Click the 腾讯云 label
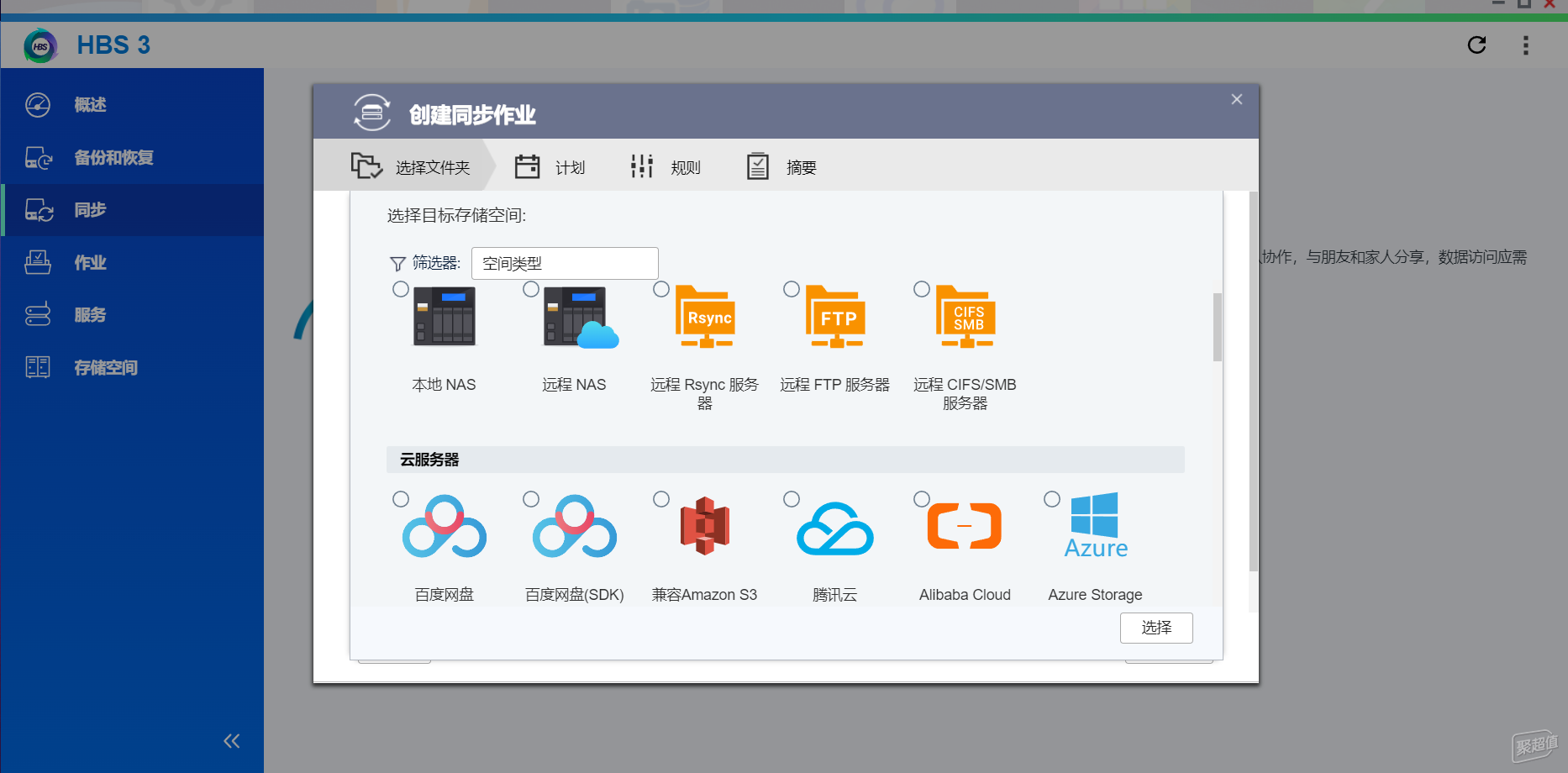Screen dimensions: 1568x773 [834, 595]
